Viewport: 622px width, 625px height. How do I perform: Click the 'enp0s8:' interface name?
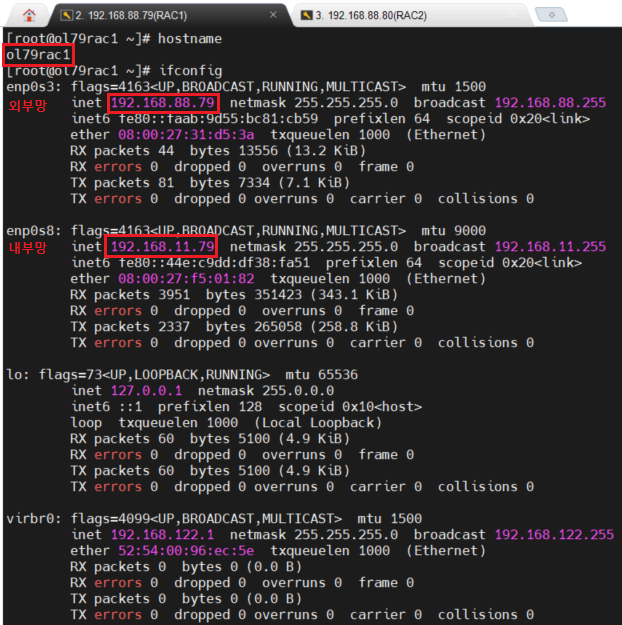coord(34,231)
